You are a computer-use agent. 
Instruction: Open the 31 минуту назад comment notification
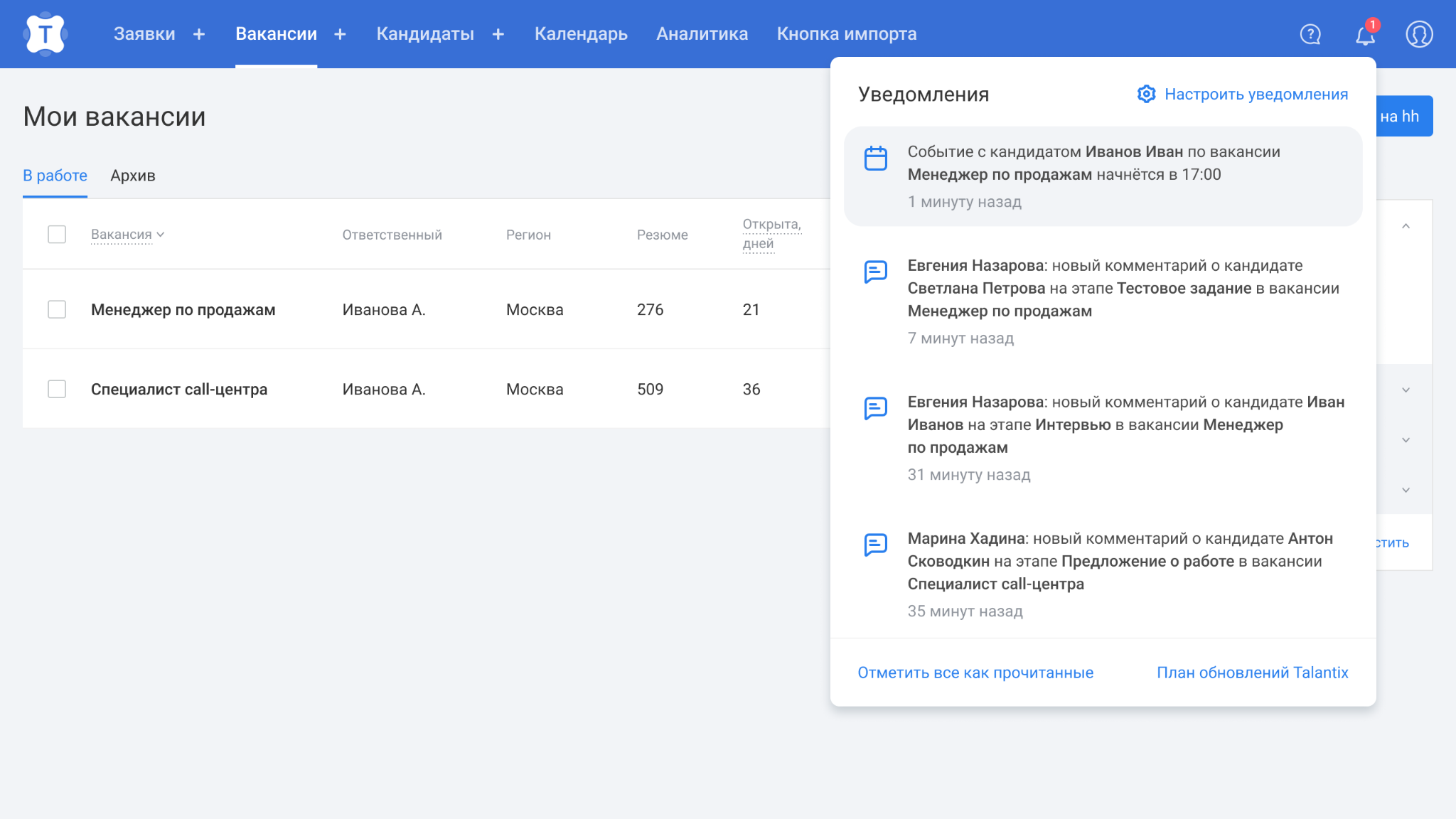tap(1103, 438)
